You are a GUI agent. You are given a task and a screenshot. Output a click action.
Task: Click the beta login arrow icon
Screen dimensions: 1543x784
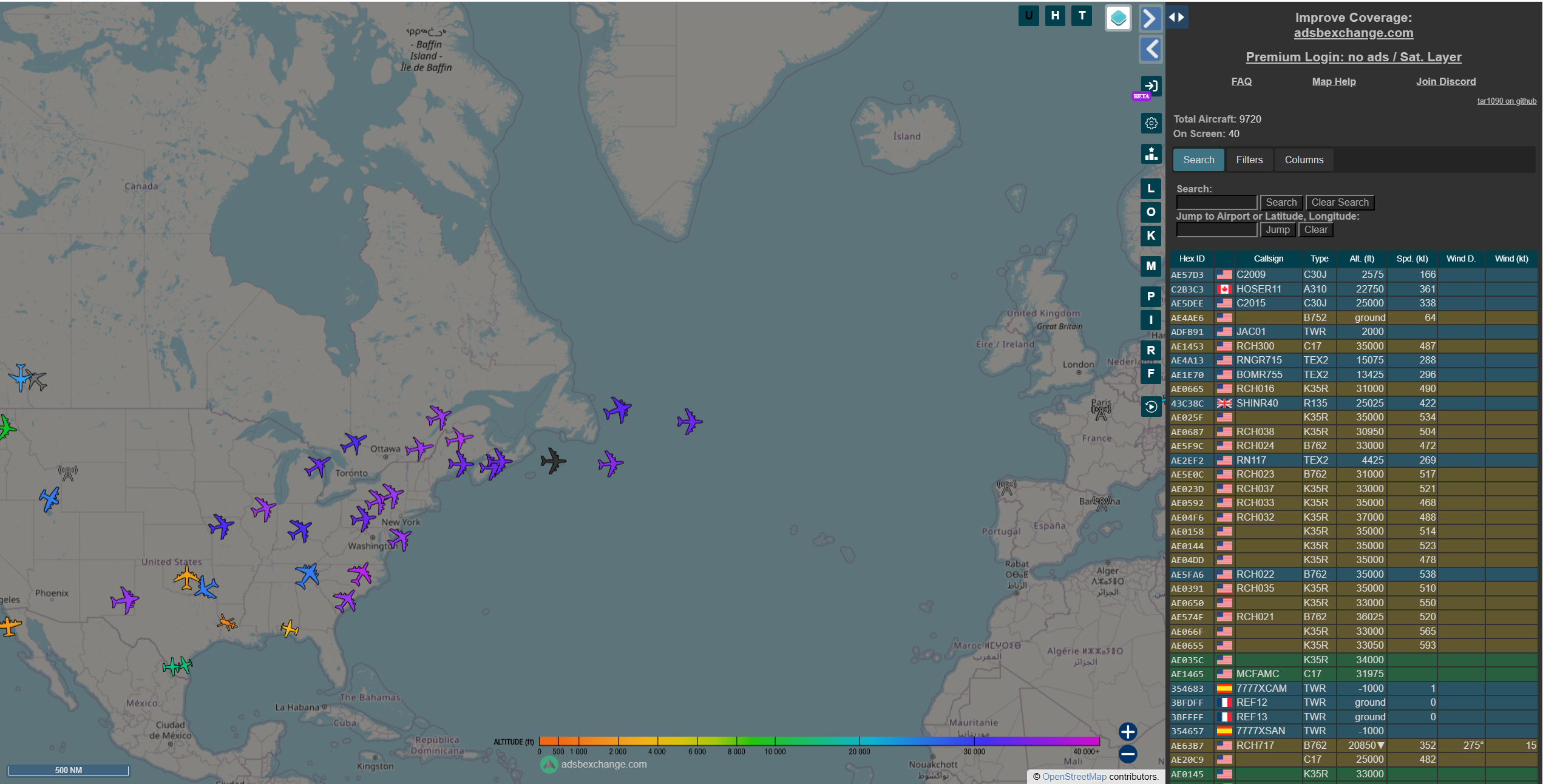pyautogui.click(x=1151, y=86)
